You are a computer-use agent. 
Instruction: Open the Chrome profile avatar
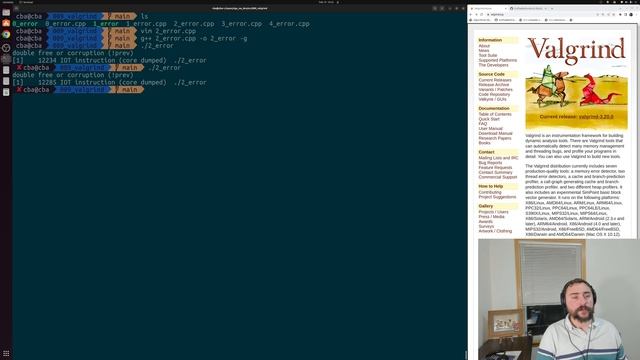(x=631, y=14)
